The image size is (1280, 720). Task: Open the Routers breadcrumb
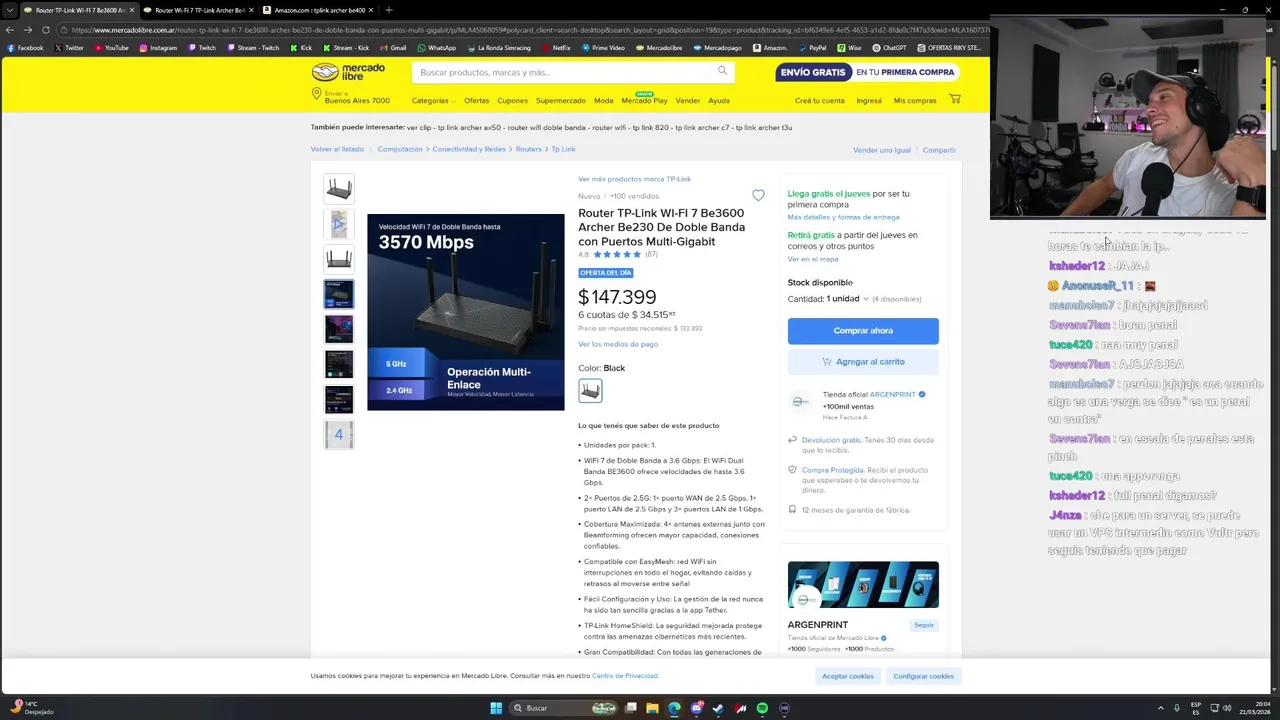pyautogui.click(x=528, y=149)
